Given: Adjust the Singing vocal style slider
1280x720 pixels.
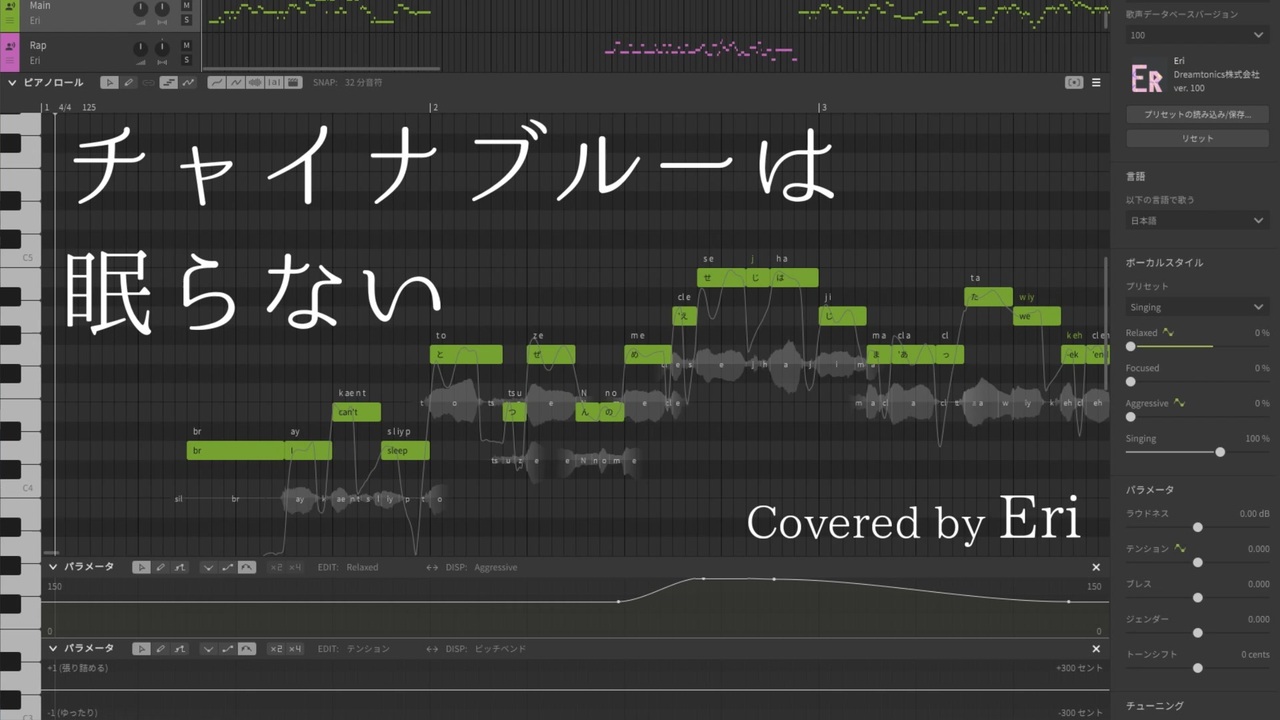Looking at the screenshot, I should click(1220, 452).
